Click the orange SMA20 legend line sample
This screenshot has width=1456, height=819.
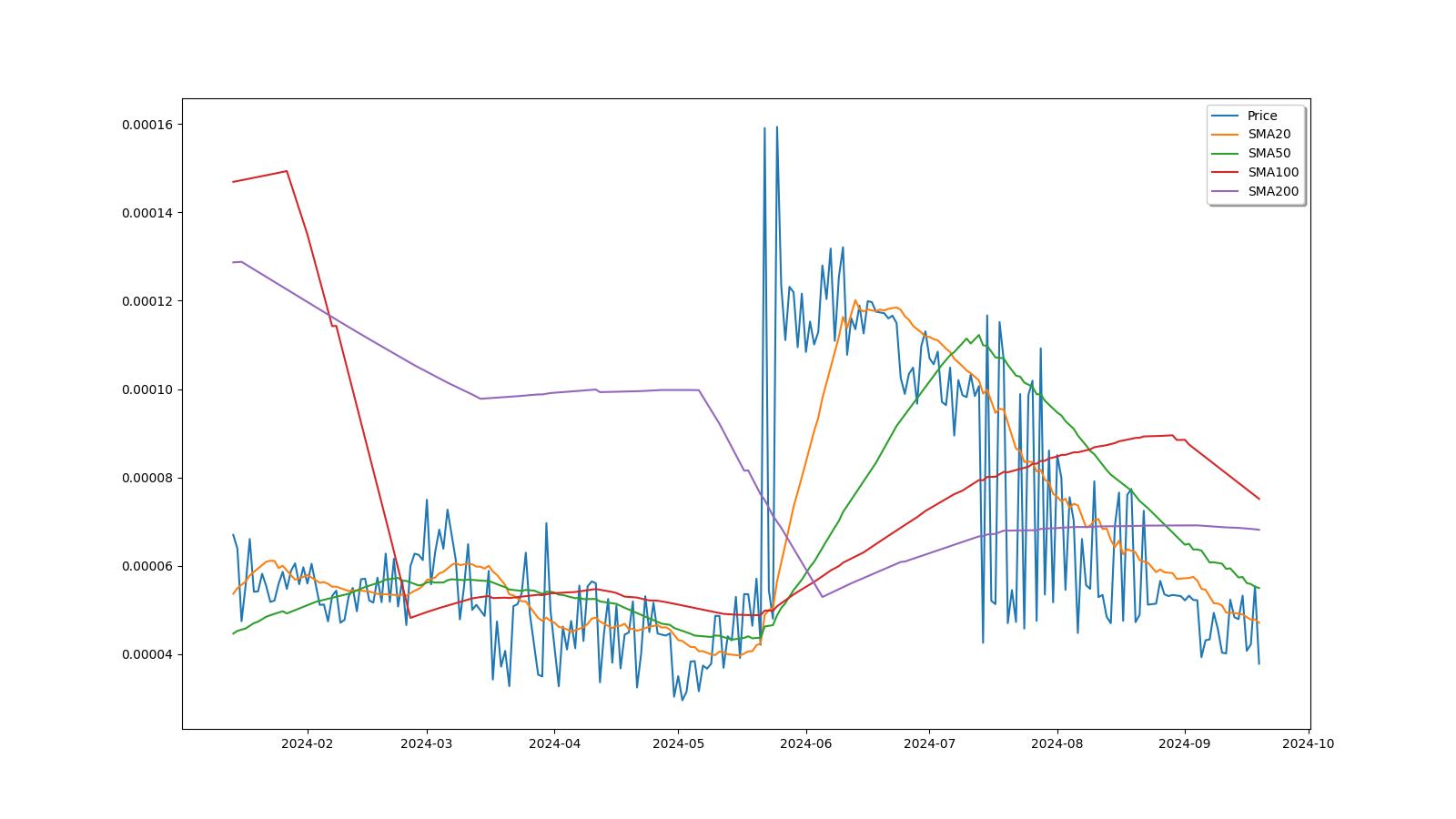1226,135
